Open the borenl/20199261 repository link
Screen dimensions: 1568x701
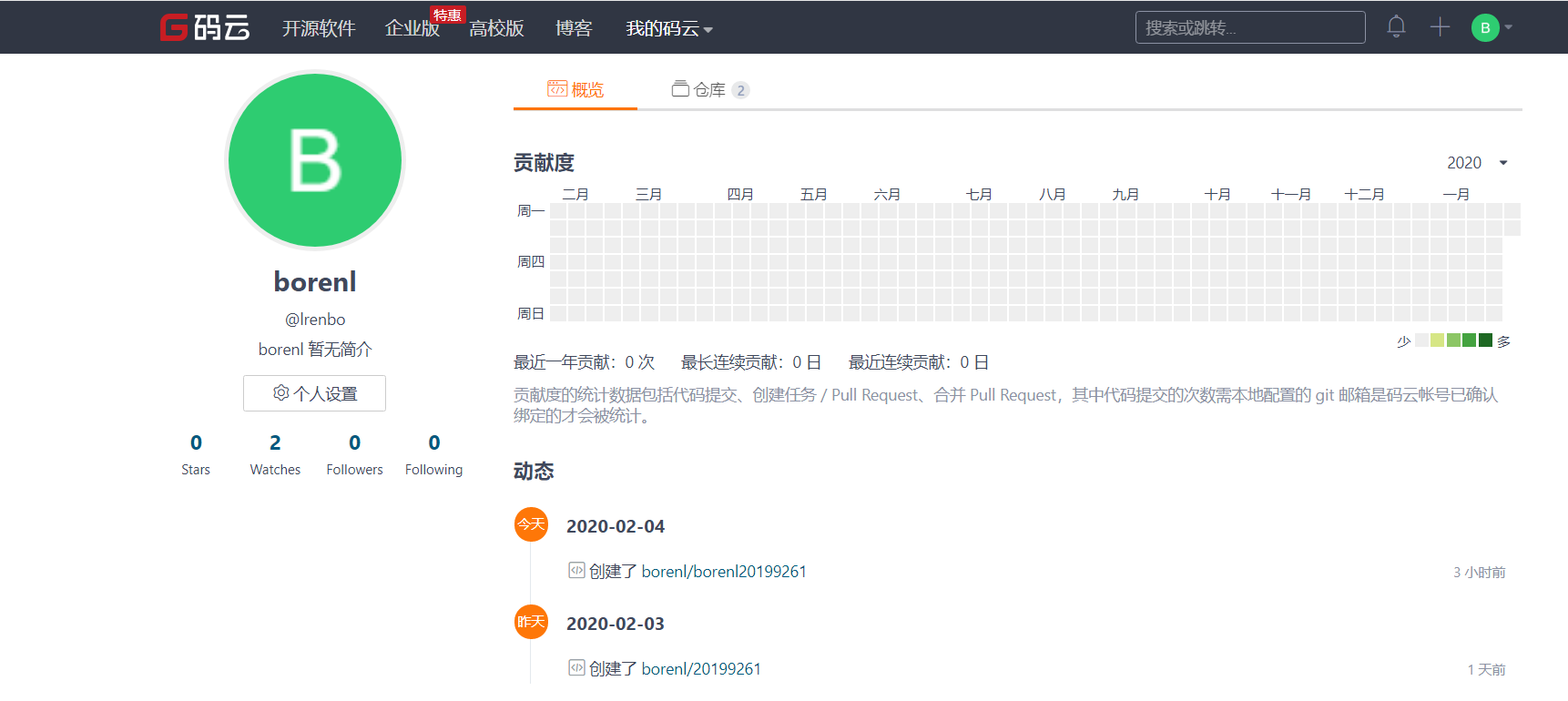point(701,669)
